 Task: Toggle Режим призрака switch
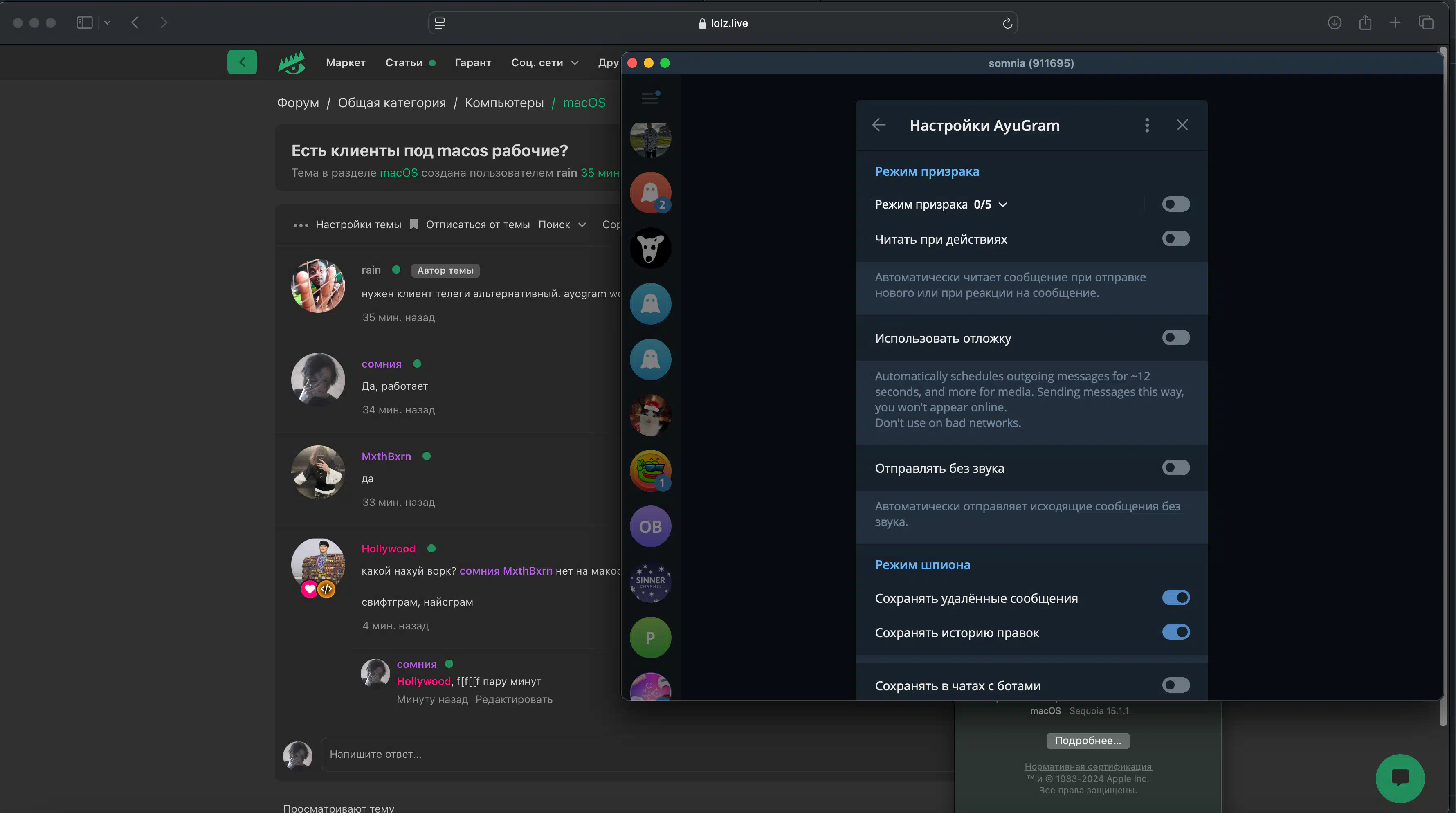1176,204
